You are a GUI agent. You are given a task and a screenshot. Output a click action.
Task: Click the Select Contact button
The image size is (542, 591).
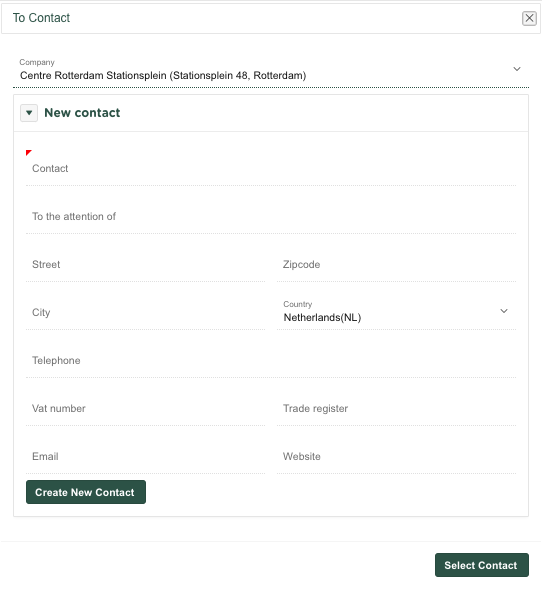pos(482,565)
